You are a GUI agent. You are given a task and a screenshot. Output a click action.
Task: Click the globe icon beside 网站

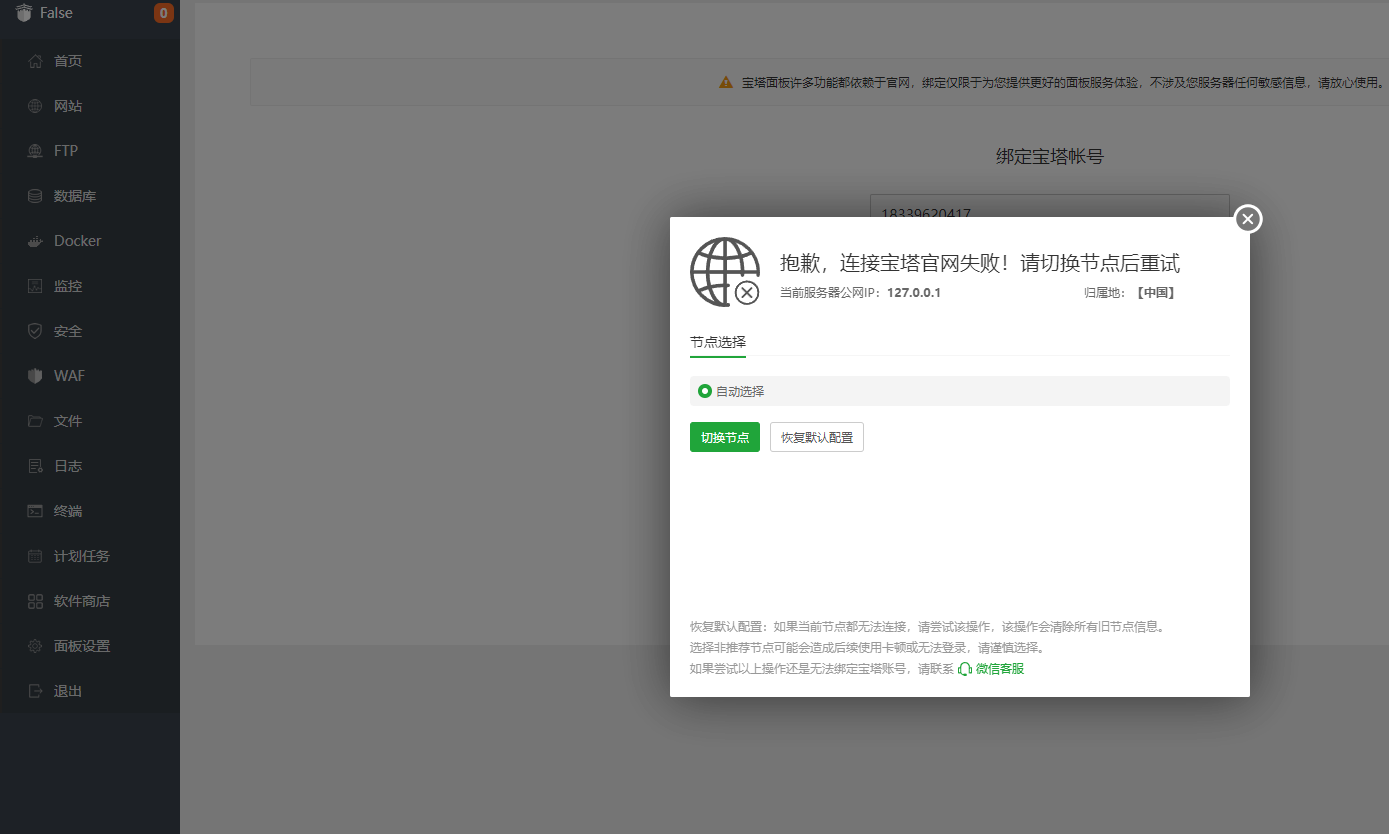[x=35, y=106]
